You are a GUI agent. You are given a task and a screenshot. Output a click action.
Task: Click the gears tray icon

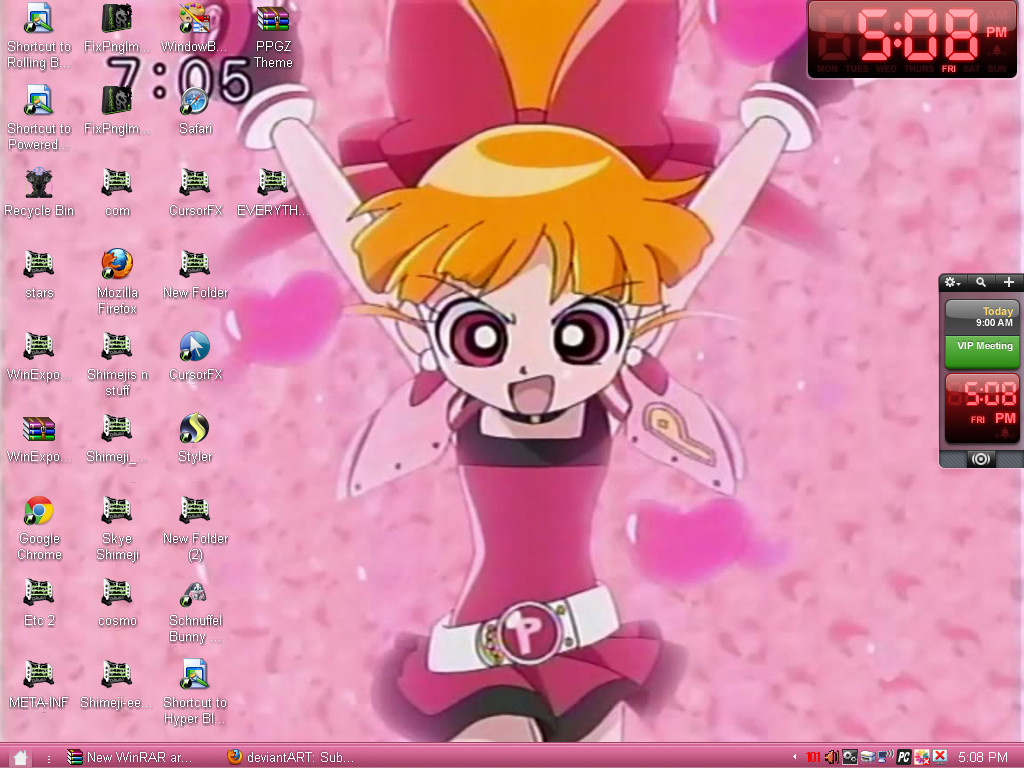click(849, 757)
